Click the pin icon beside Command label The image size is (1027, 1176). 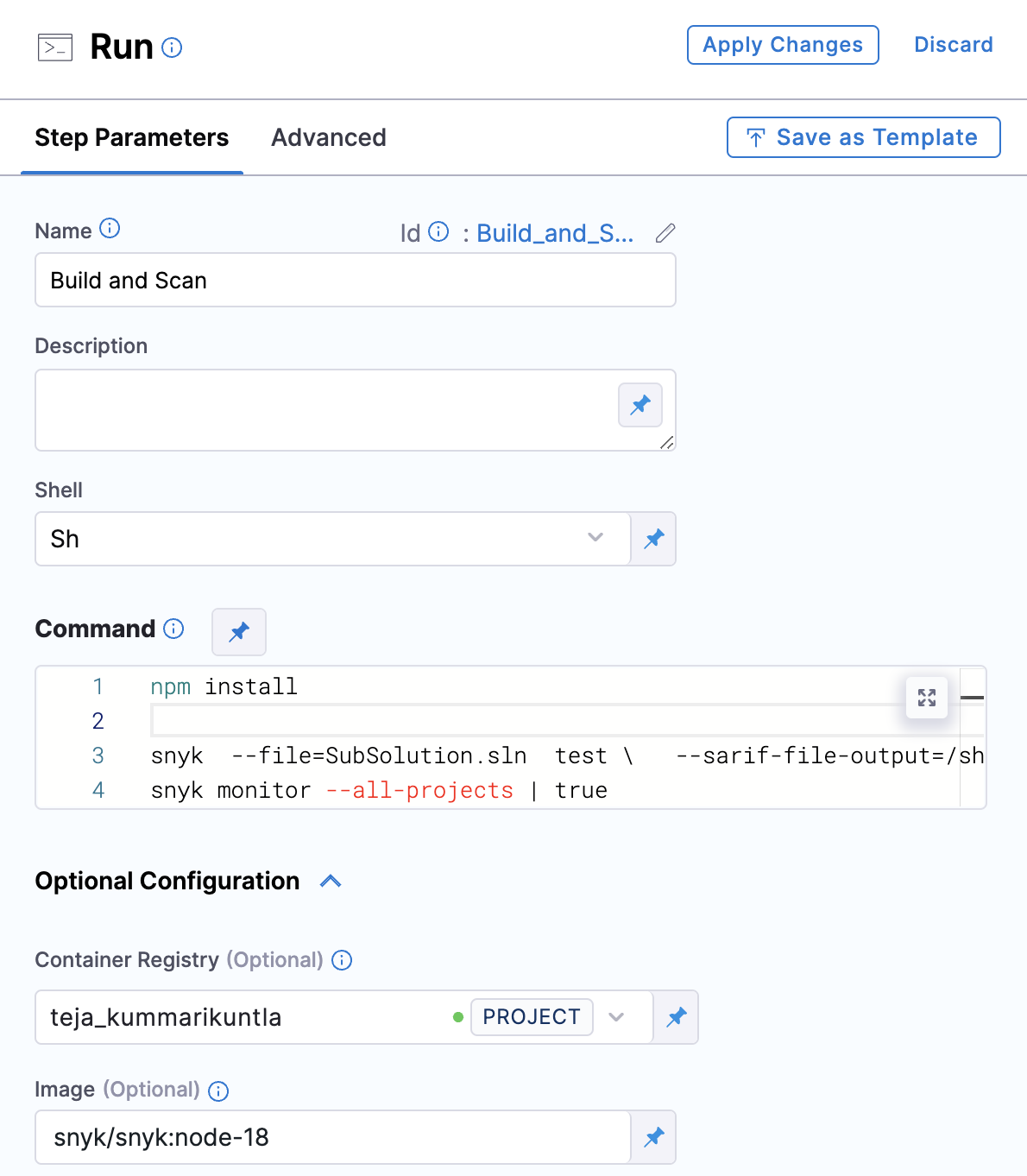tap(239, 632)
